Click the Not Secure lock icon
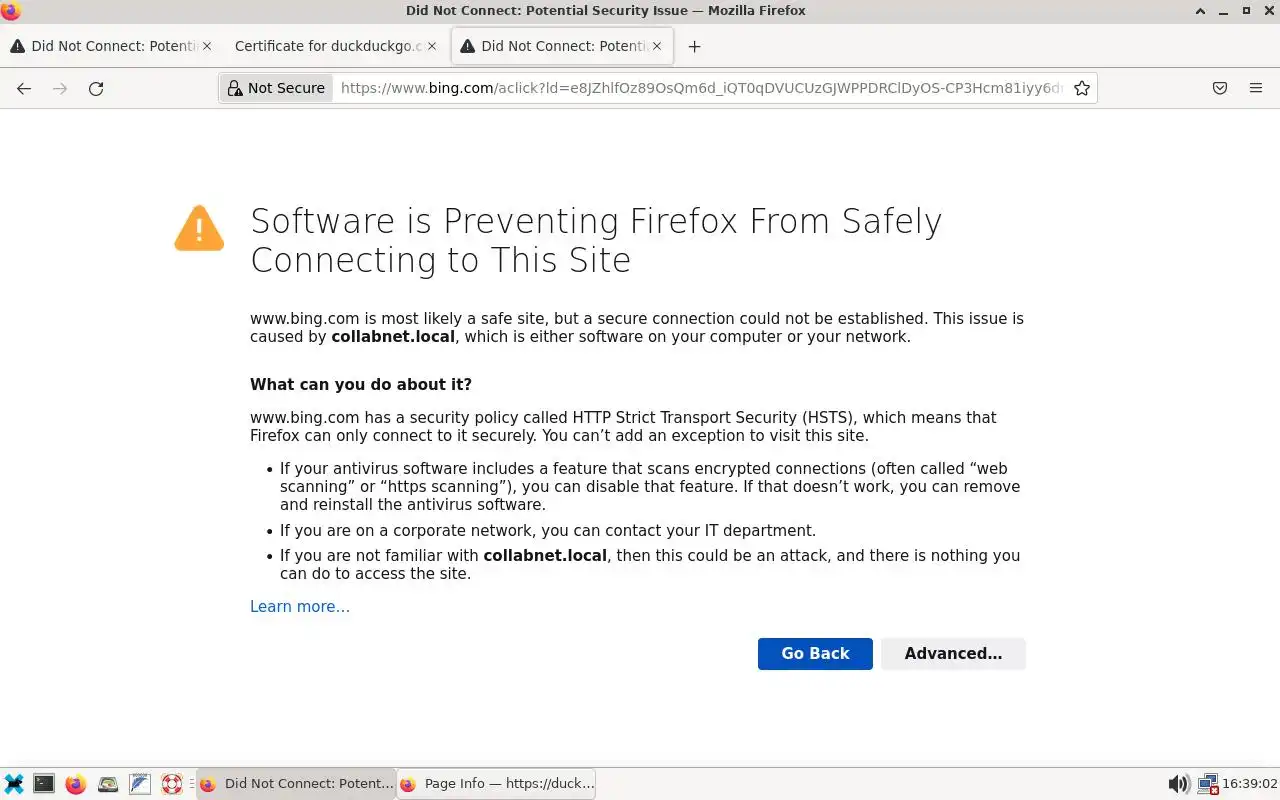Image resolution: width=1280 pixels, height=800 pixels. click(235, 88)
